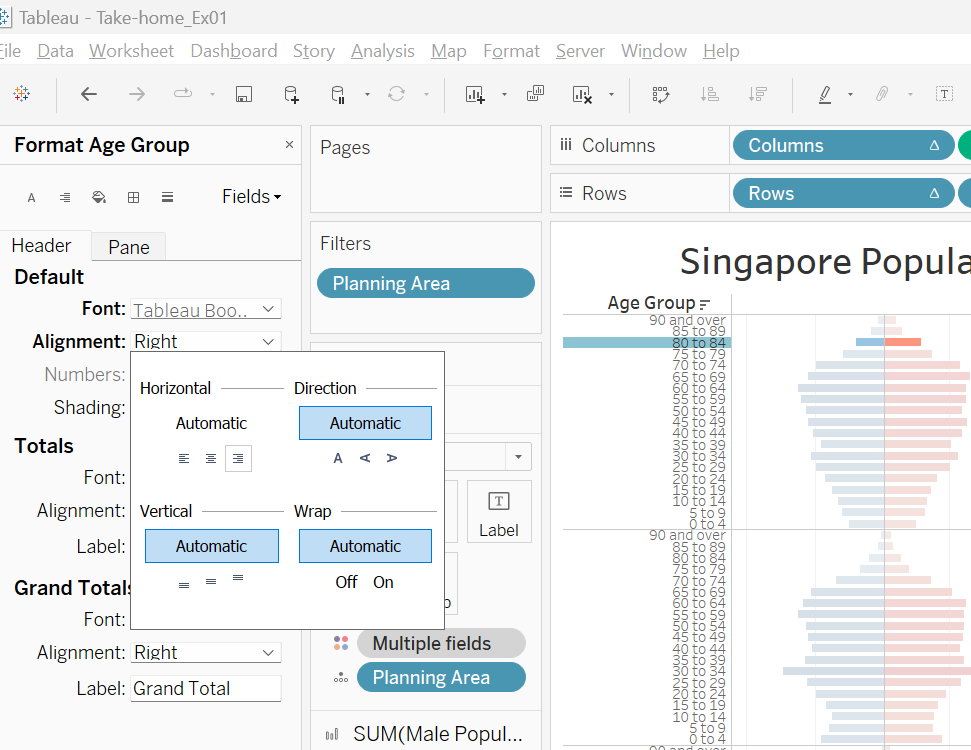Image resolution: width=971 pixels, height=750 pixels.
Task: Click the Swap Rows and Columns icon
Action: 660,94
